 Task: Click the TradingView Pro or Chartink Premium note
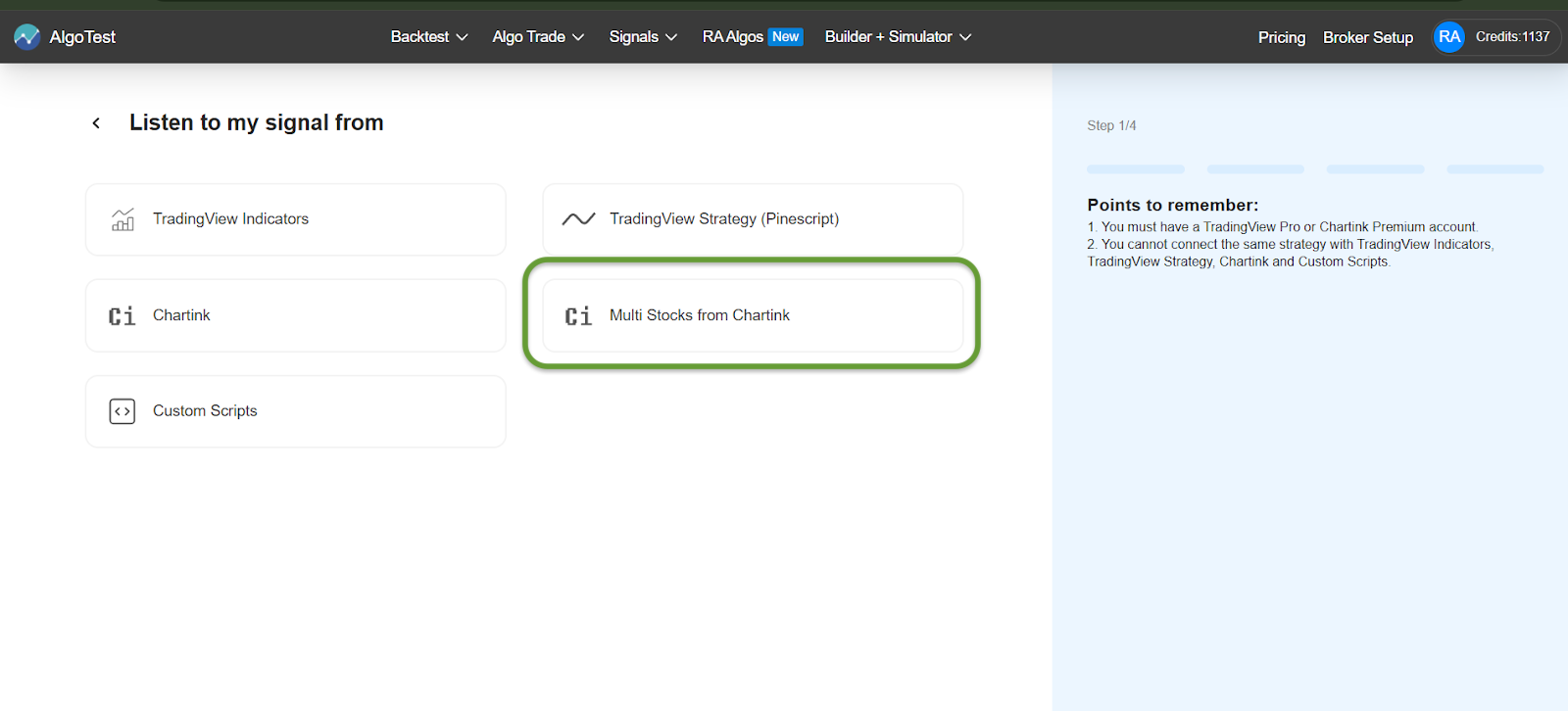tap(1283, 227)
